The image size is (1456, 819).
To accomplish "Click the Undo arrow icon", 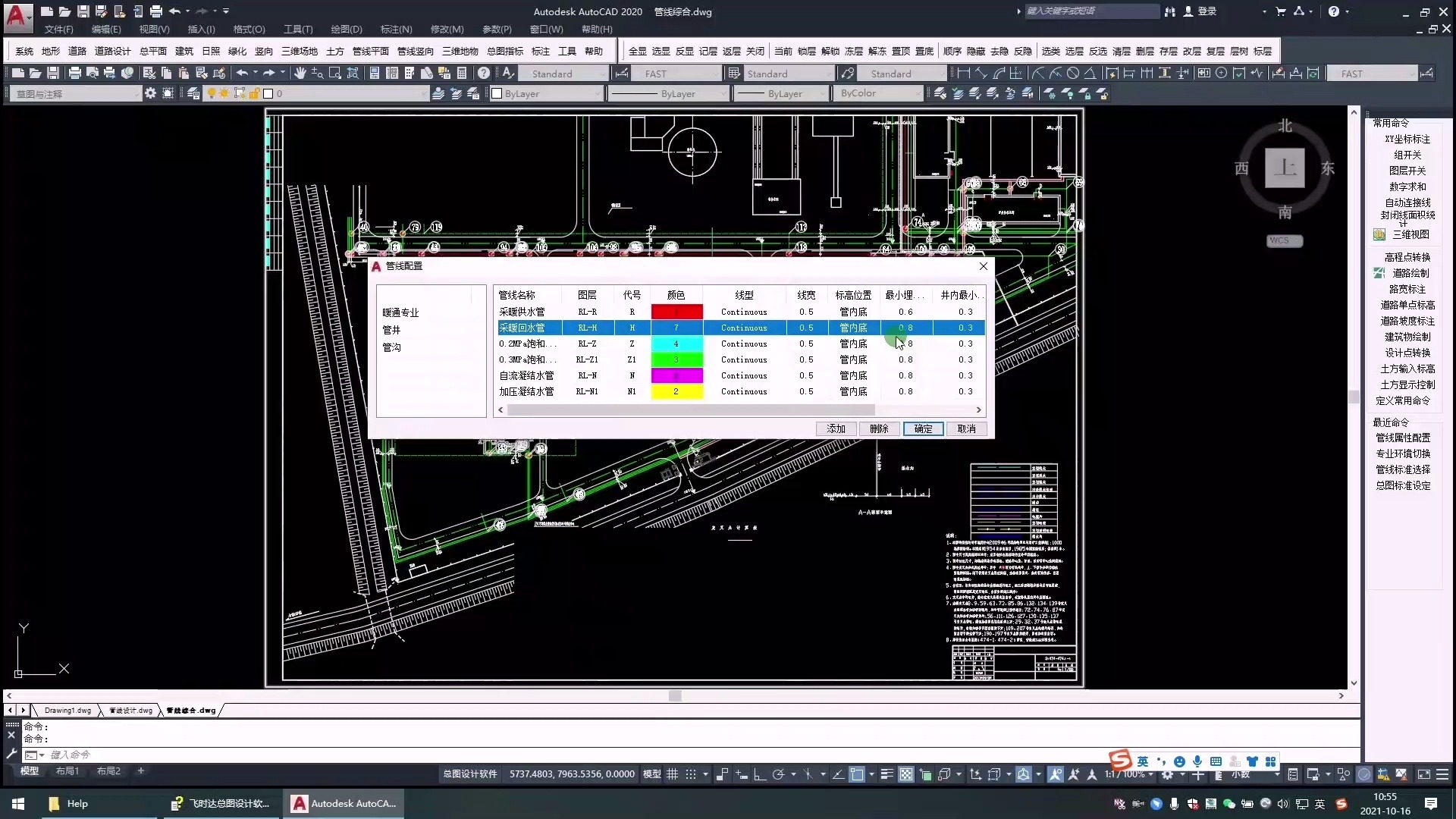I will (x=242, y=74).
